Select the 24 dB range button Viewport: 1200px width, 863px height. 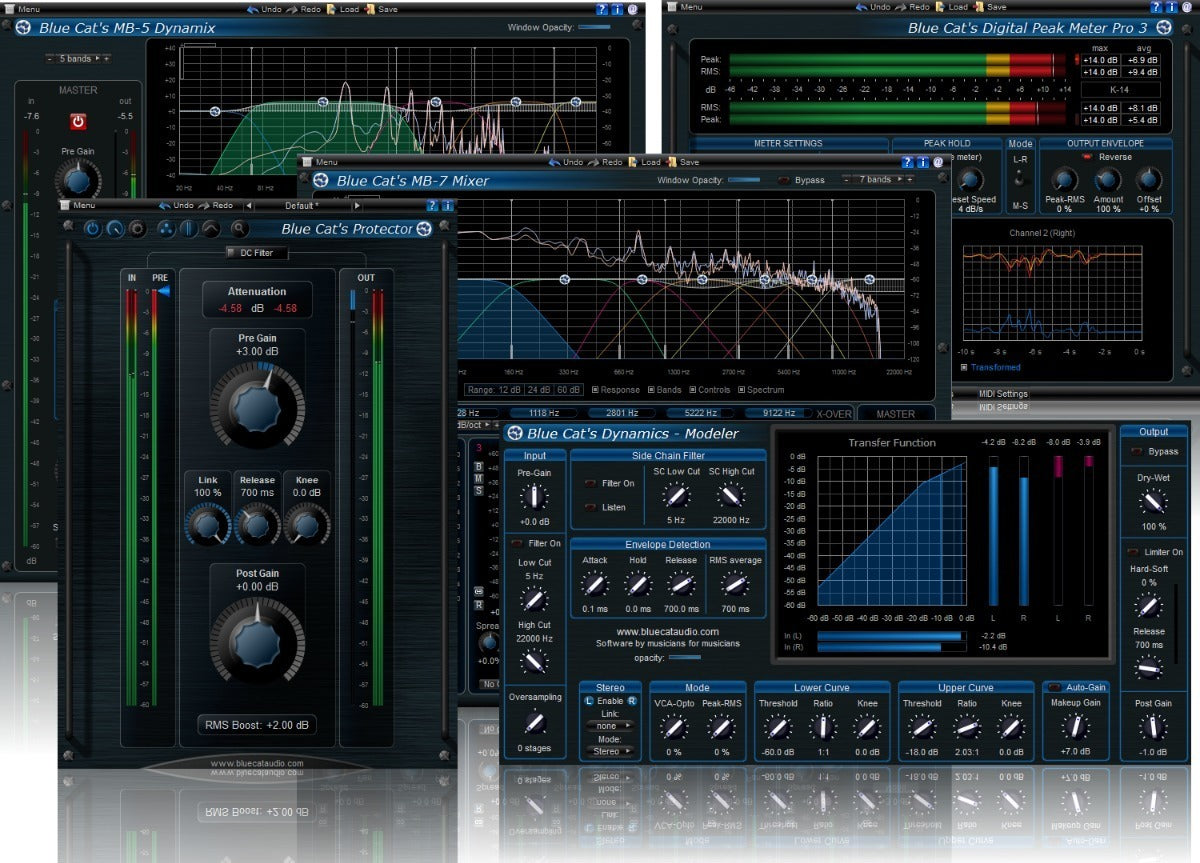tap(538, 390)
